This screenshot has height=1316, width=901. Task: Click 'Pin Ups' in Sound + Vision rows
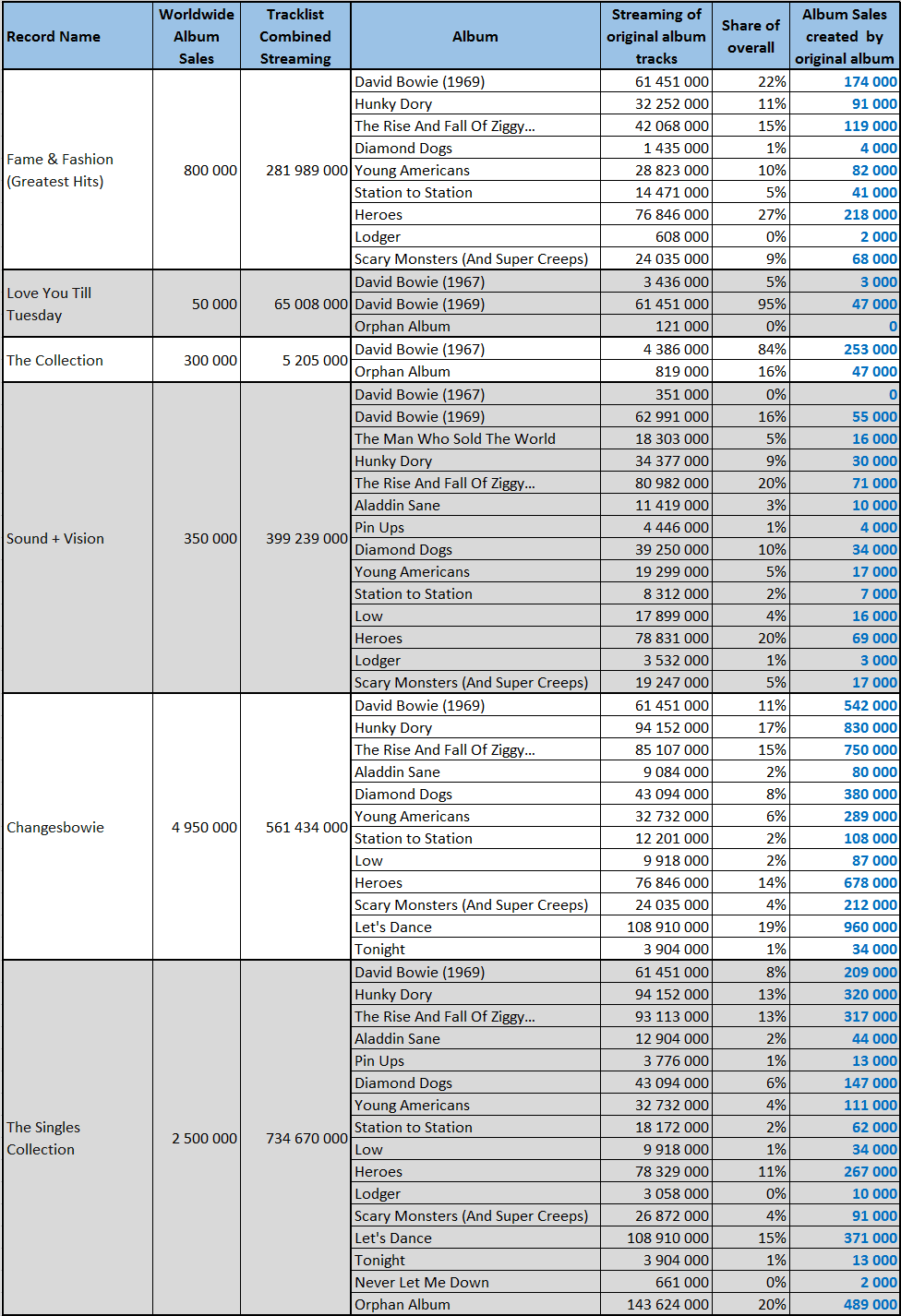(475, 527)
